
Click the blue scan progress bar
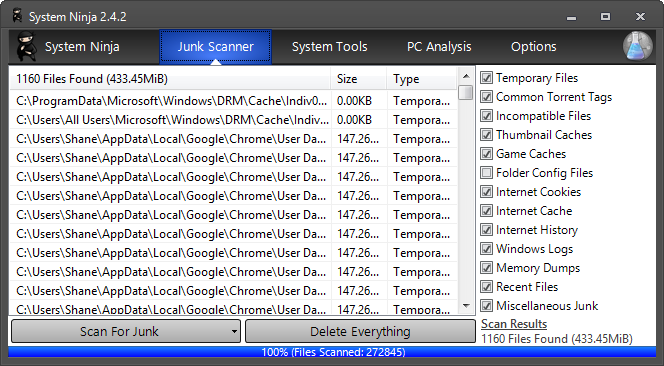[x=332, y=352]
